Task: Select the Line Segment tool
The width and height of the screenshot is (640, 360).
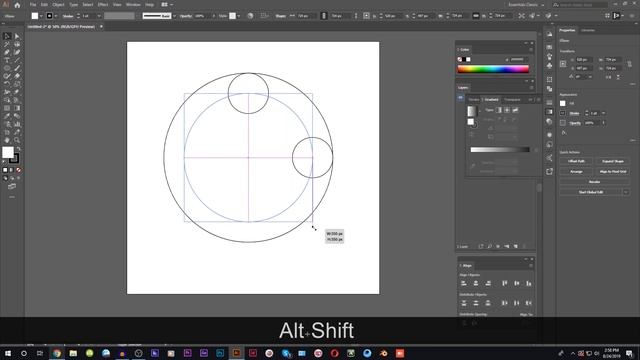Action: 17,60
